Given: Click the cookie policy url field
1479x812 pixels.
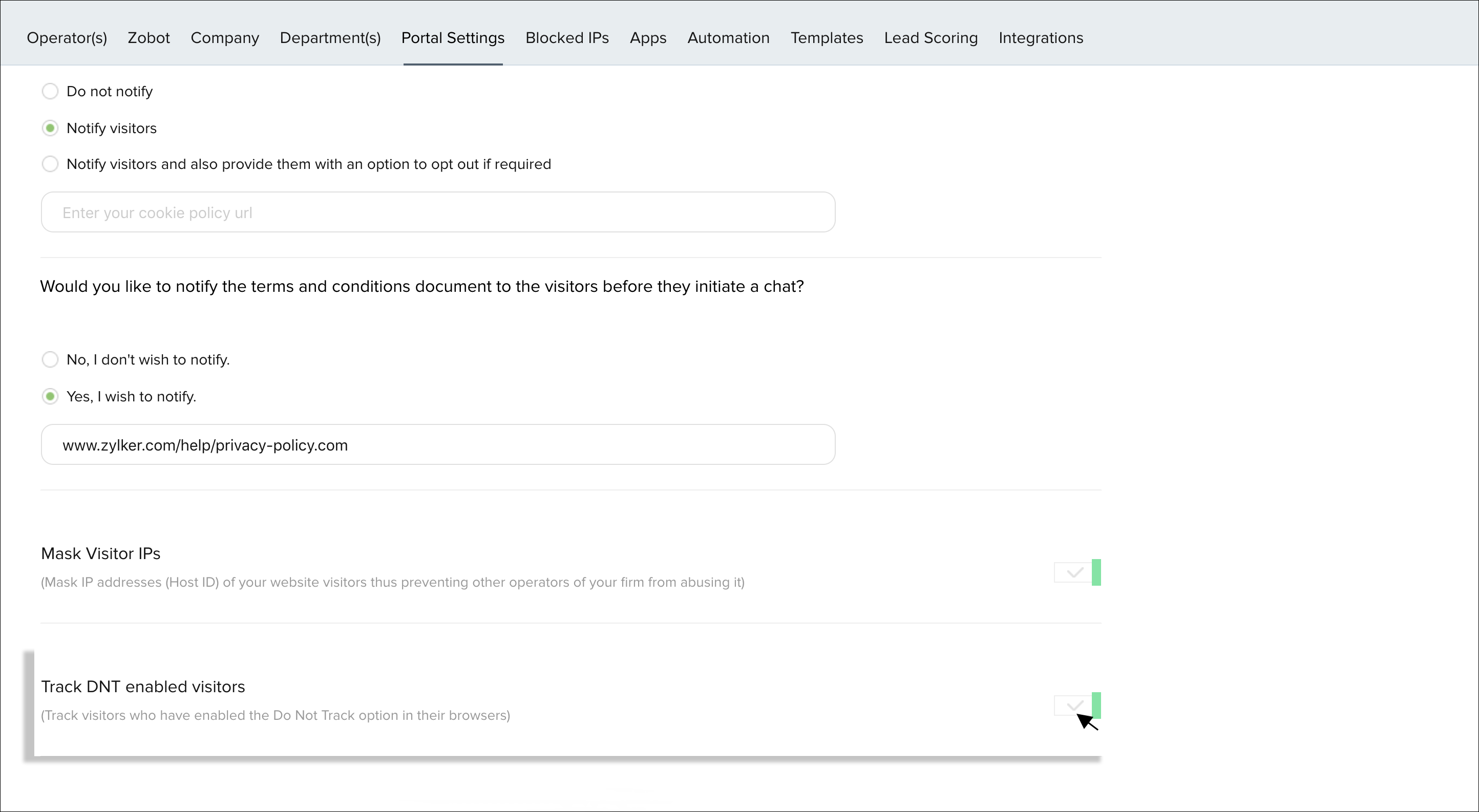Looking at the screenshot, I should click(438, 212).
